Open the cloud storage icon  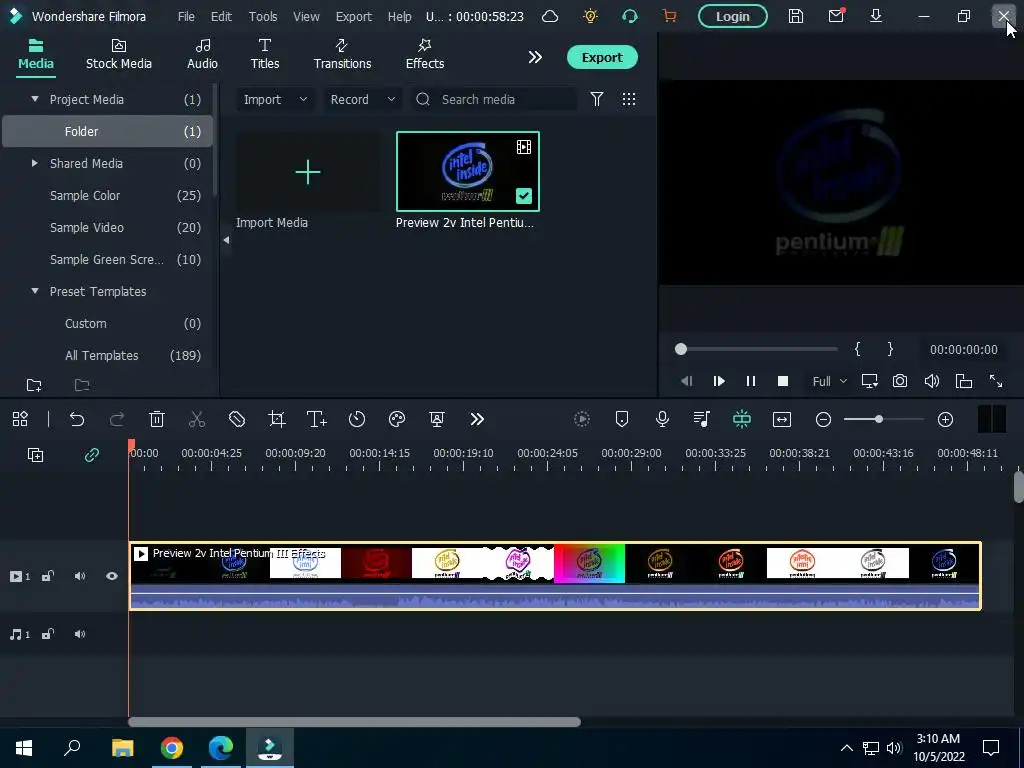550,16
